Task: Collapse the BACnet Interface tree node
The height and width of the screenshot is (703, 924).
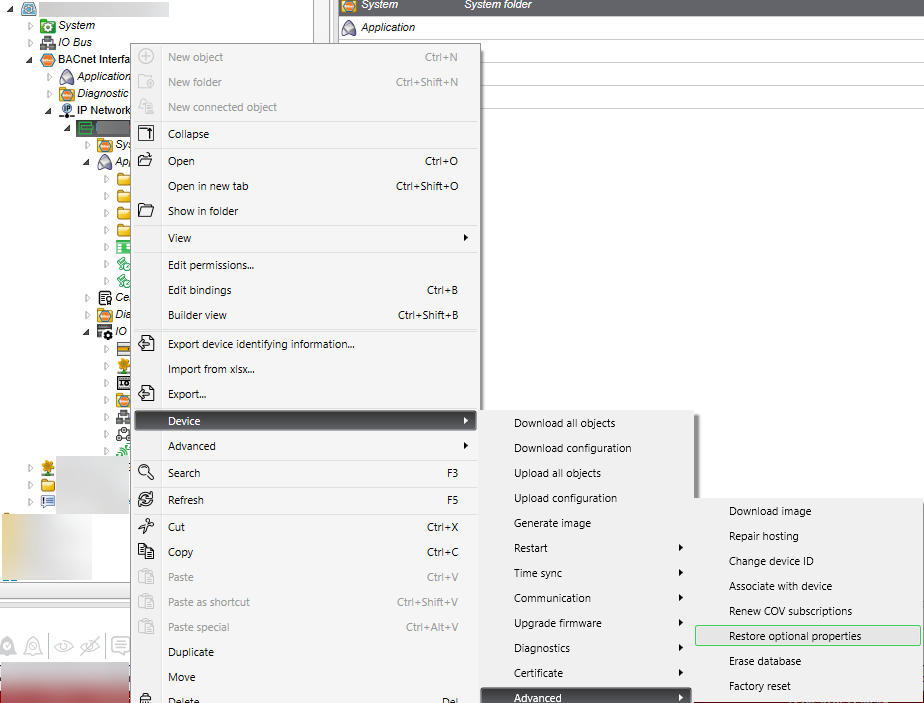Action: pos(29,60)
